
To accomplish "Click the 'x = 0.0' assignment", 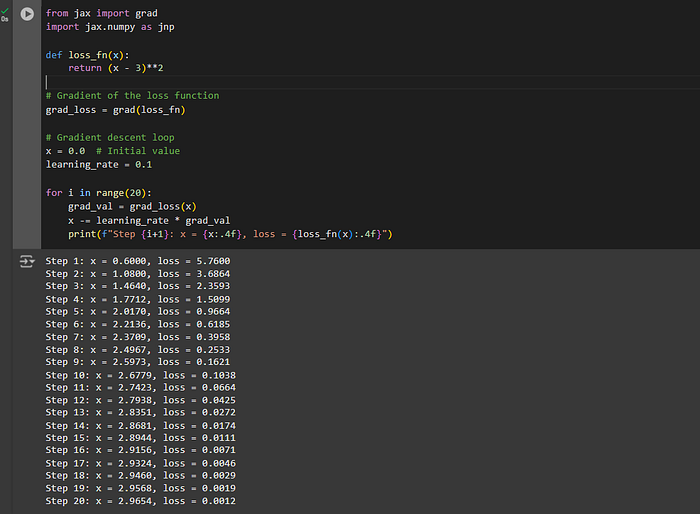I will click(x=65, y=151).
